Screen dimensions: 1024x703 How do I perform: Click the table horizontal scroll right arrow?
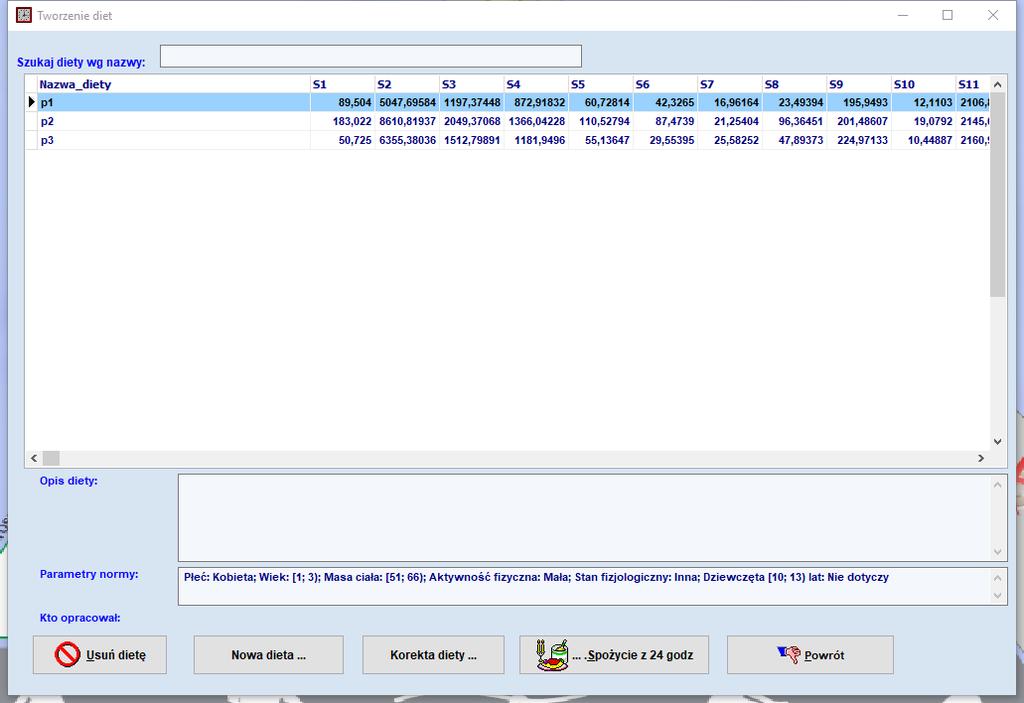click(x=981, y=459)
